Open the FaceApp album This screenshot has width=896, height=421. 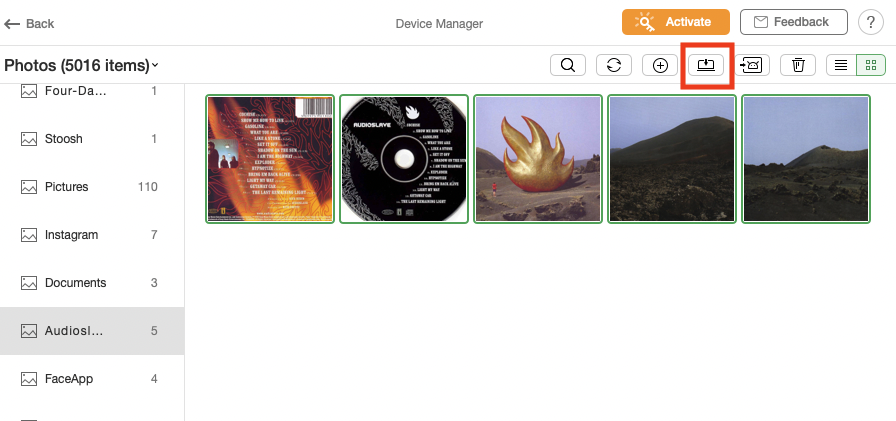pos(92,379)
